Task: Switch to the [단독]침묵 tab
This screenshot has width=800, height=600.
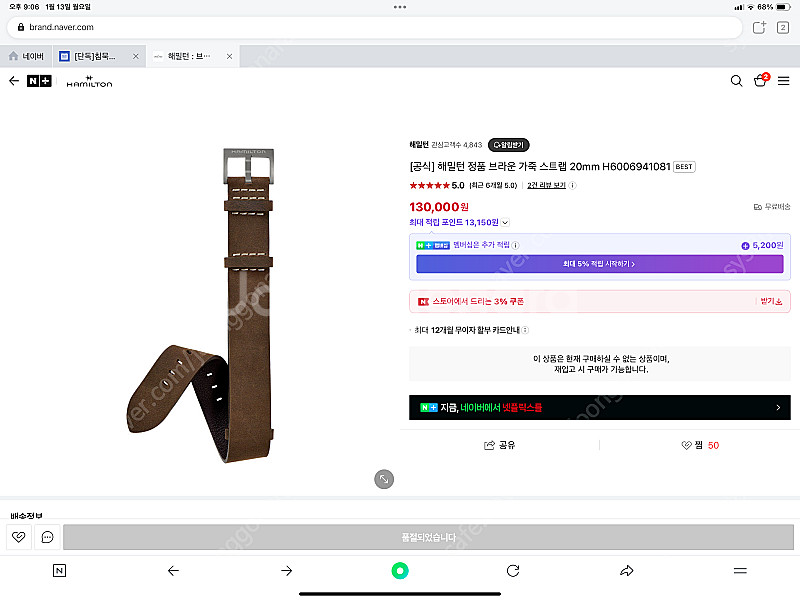Action: pyautogui.click(x=94, y=56)
